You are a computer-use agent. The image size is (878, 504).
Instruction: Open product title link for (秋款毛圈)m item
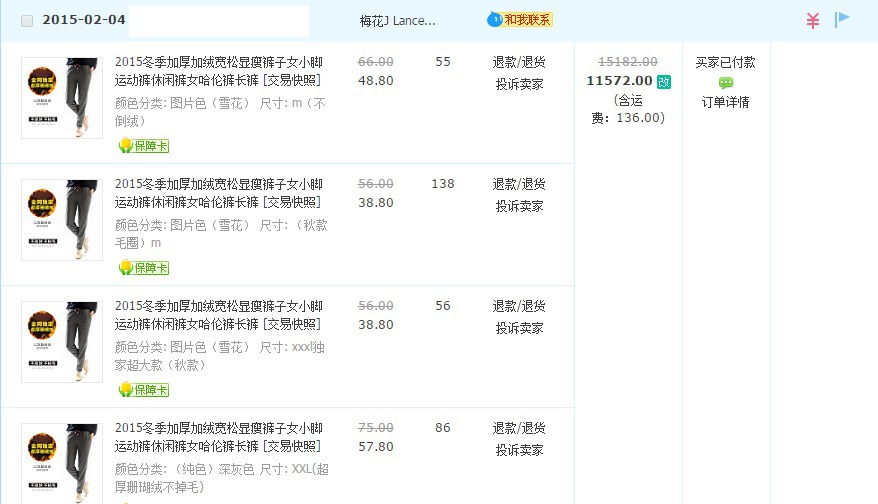219,193
